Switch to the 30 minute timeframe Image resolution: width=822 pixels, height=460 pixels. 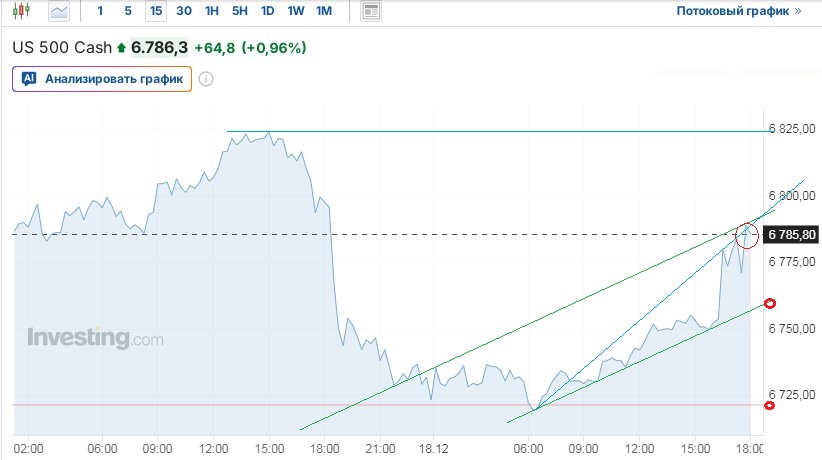(x=183, y=11)
